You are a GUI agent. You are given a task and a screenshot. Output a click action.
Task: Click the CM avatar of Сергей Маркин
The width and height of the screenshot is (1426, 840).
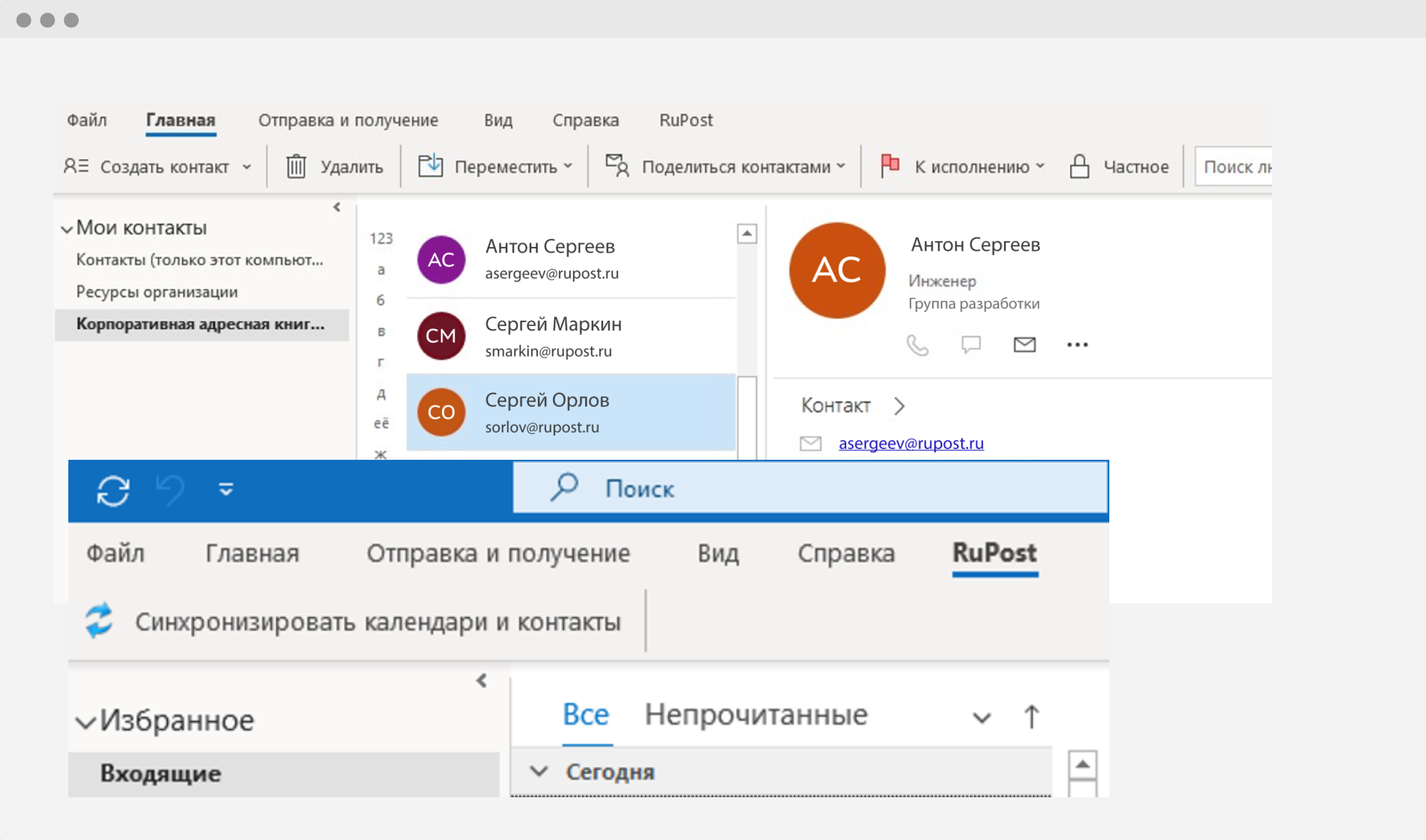tap(441, 336)
